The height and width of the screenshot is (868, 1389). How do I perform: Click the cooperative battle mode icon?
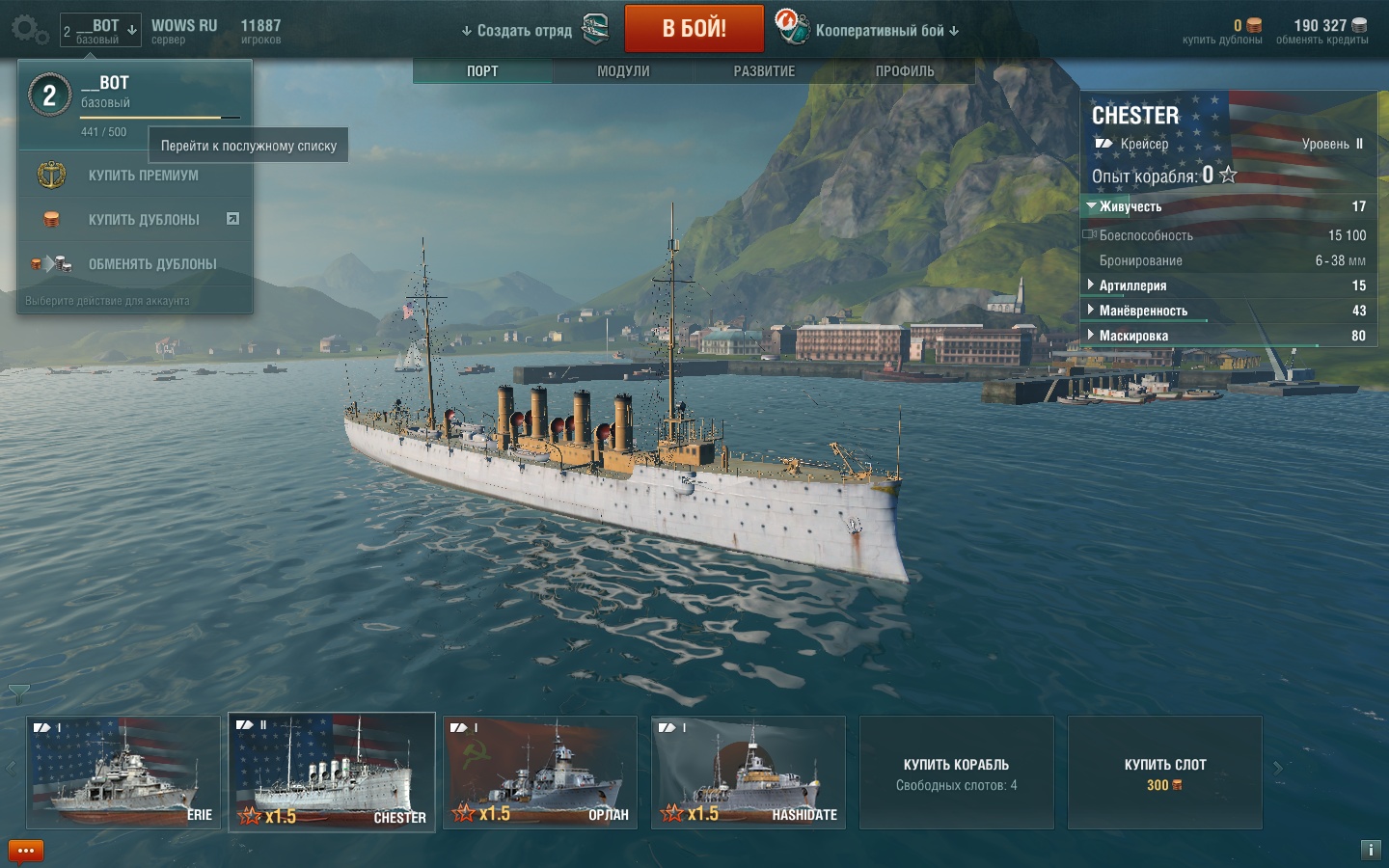pyautogui.click(x=792, y=27)
